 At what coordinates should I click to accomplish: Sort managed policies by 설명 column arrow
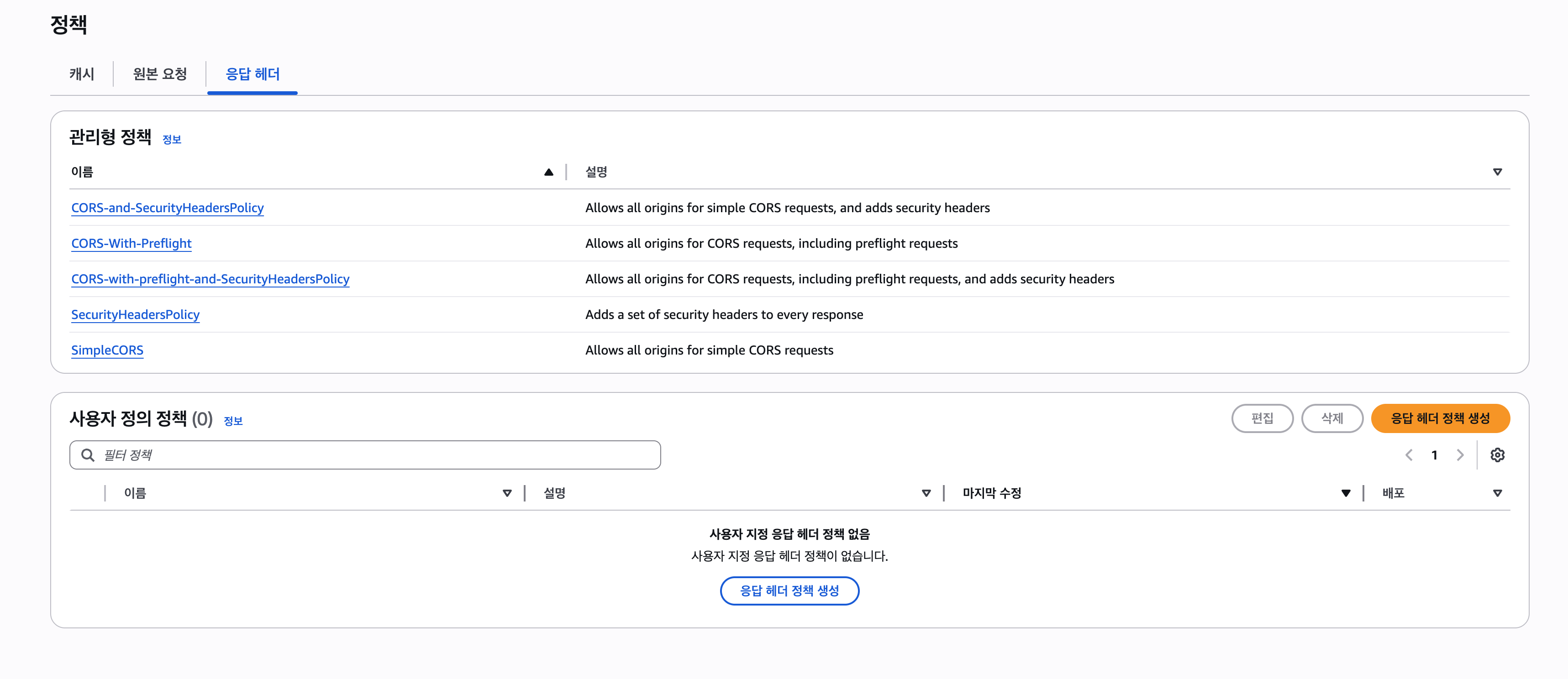(1497, 172)
